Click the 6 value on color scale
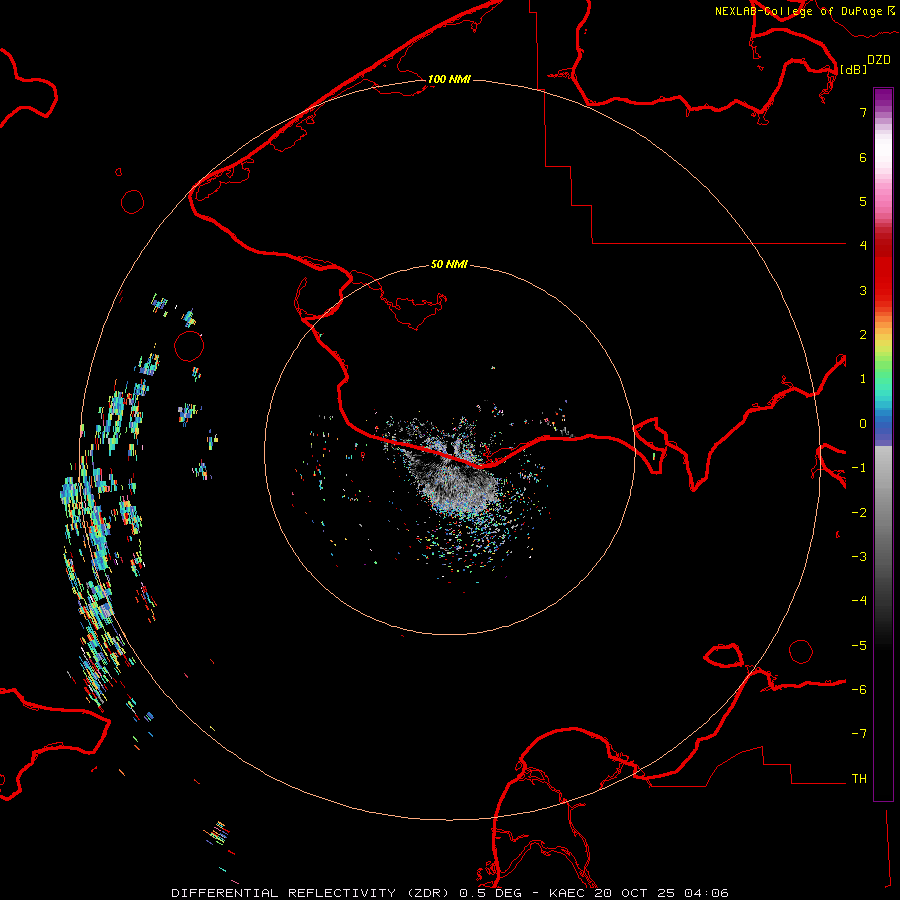Viewport: 900px width, 900px height. coord(863,157)
